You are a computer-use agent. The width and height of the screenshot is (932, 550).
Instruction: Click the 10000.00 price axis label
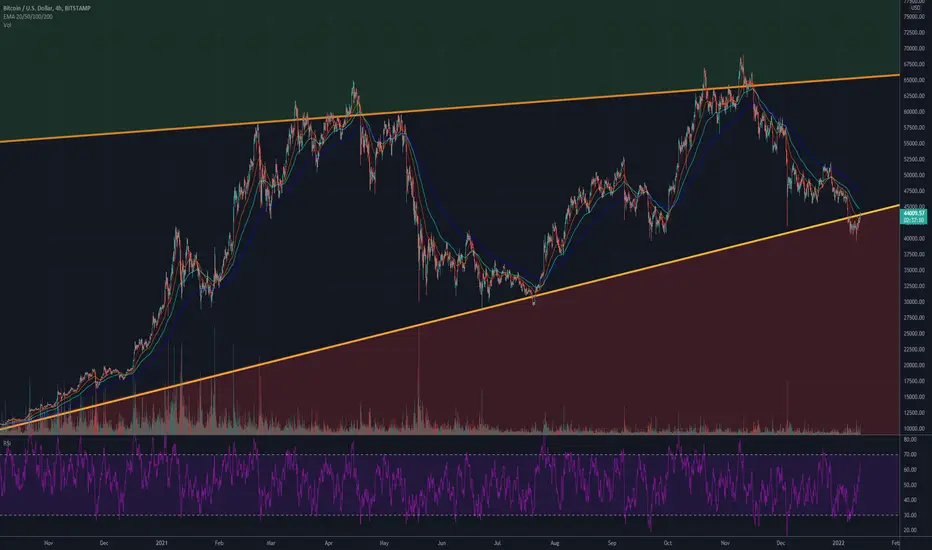914,428
